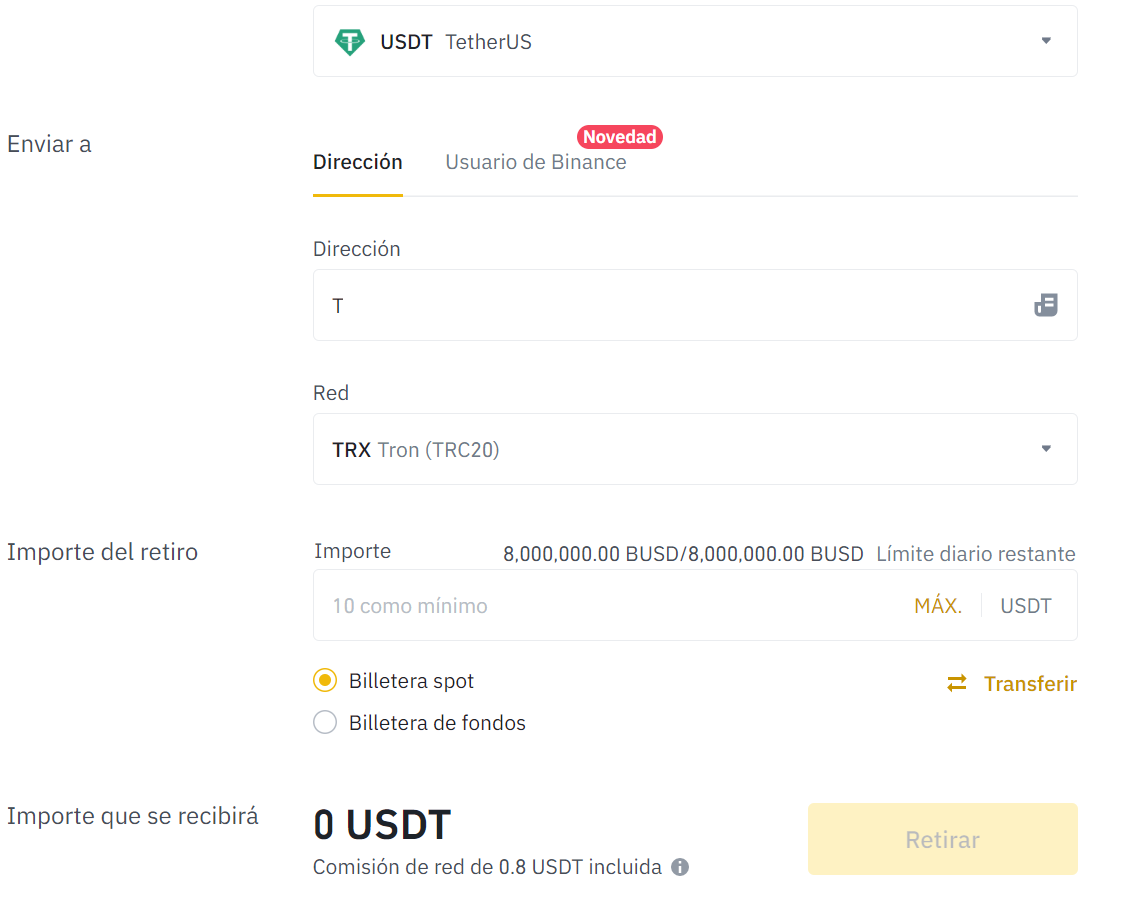
Task: Open the address book icon in Dirección field
Action: pyautogui.click(x=1045, y=305)
